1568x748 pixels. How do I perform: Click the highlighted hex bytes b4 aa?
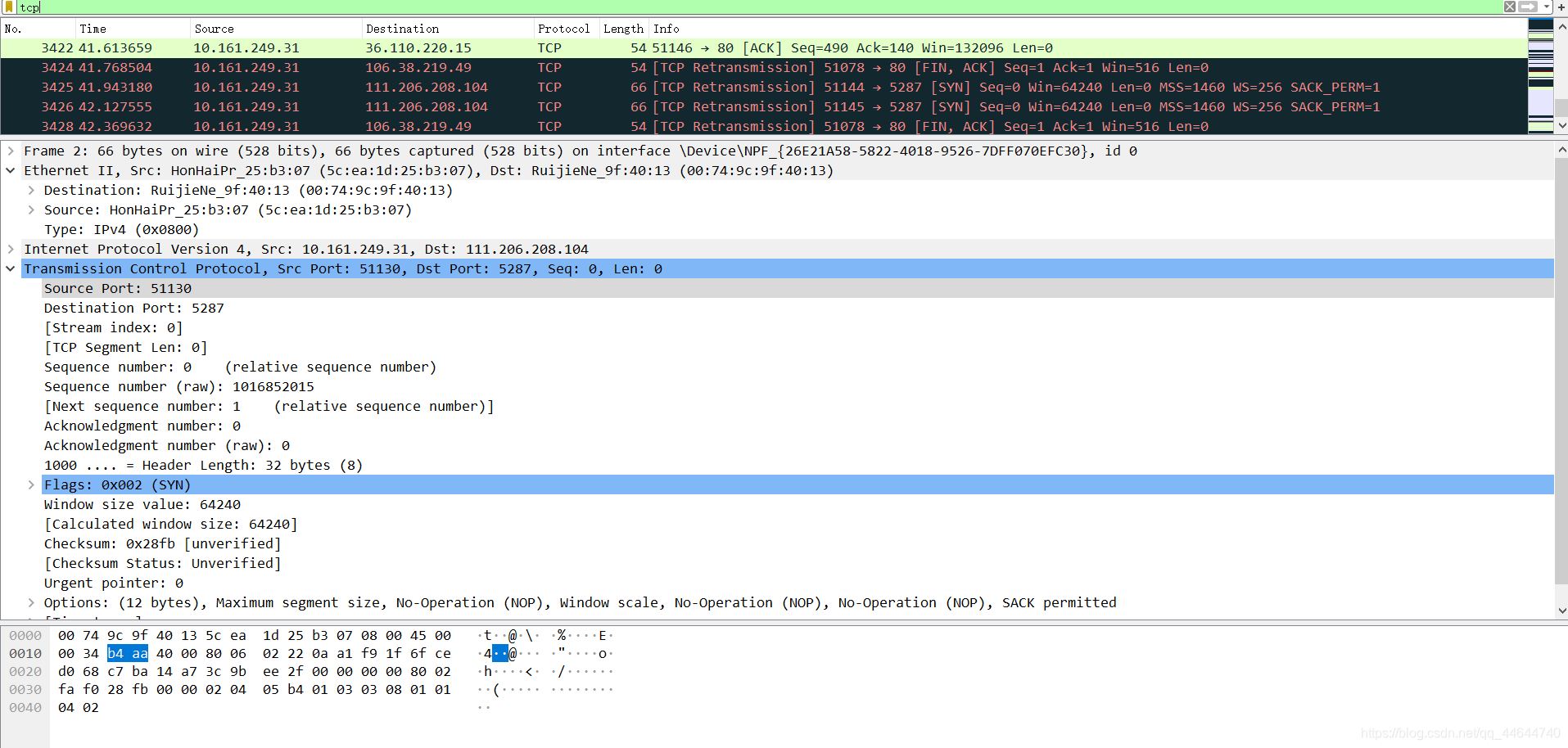point(128,653)
